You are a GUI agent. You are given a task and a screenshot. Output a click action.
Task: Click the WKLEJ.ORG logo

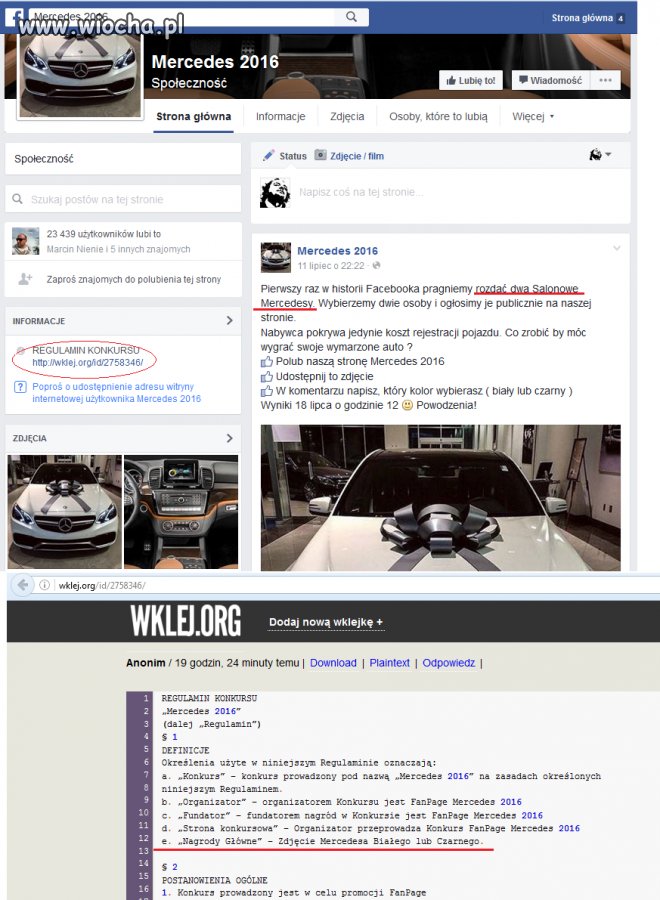click(185, 621)
